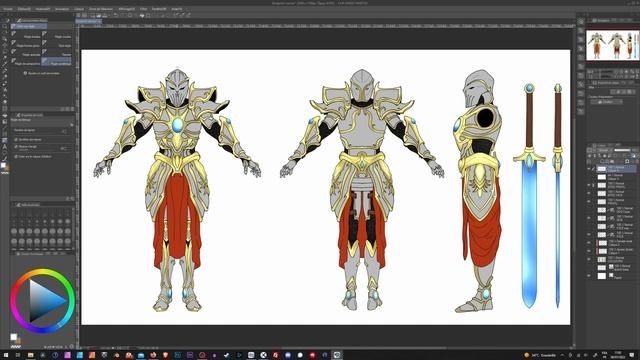Click the Undo arrow in command bar

click(115, 16)
